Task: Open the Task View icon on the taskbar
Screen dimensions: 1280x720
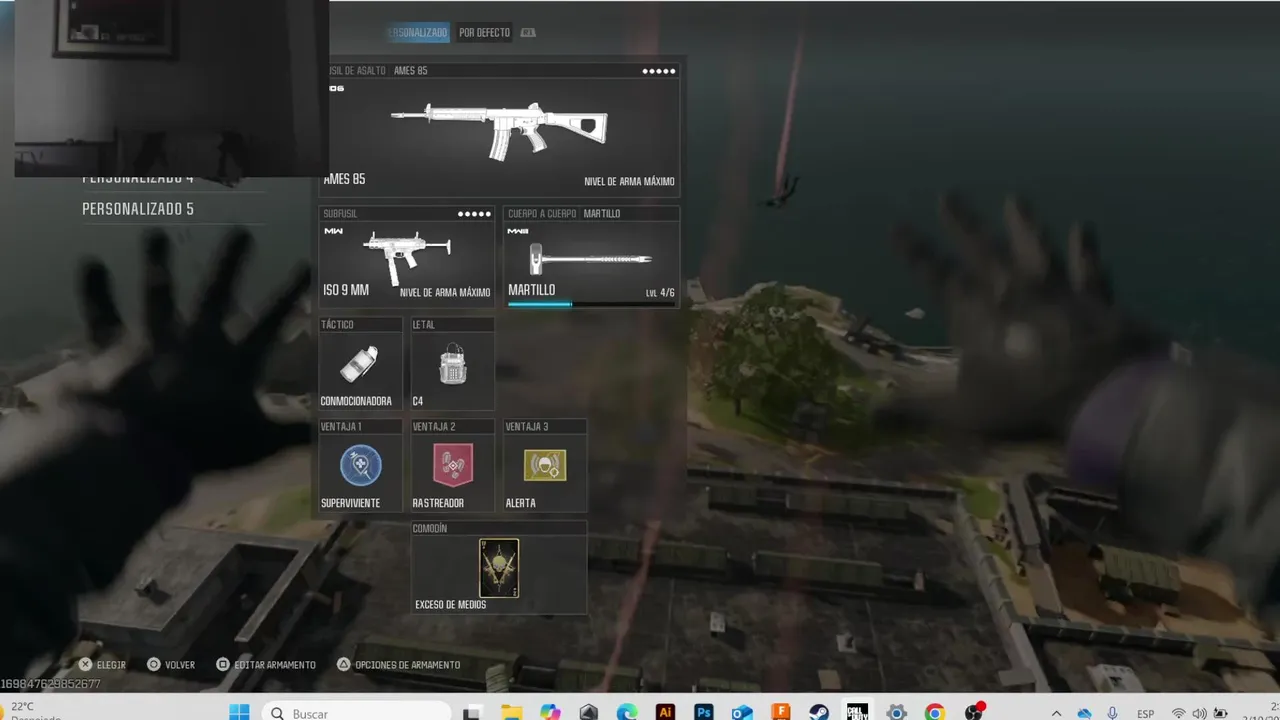Action: coord(474,712)
